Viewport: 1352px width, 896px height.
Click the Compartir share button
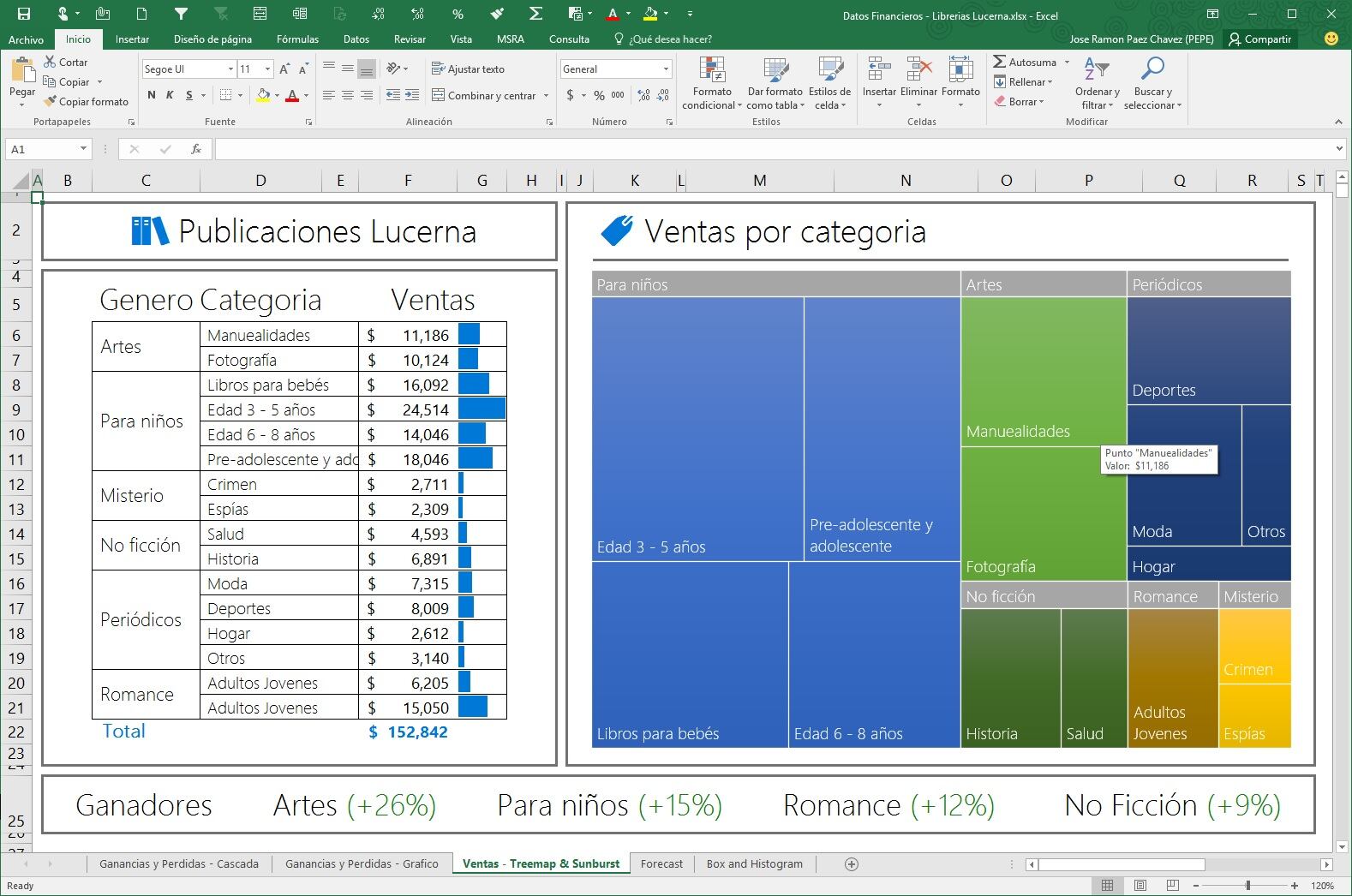point(1259,39)
